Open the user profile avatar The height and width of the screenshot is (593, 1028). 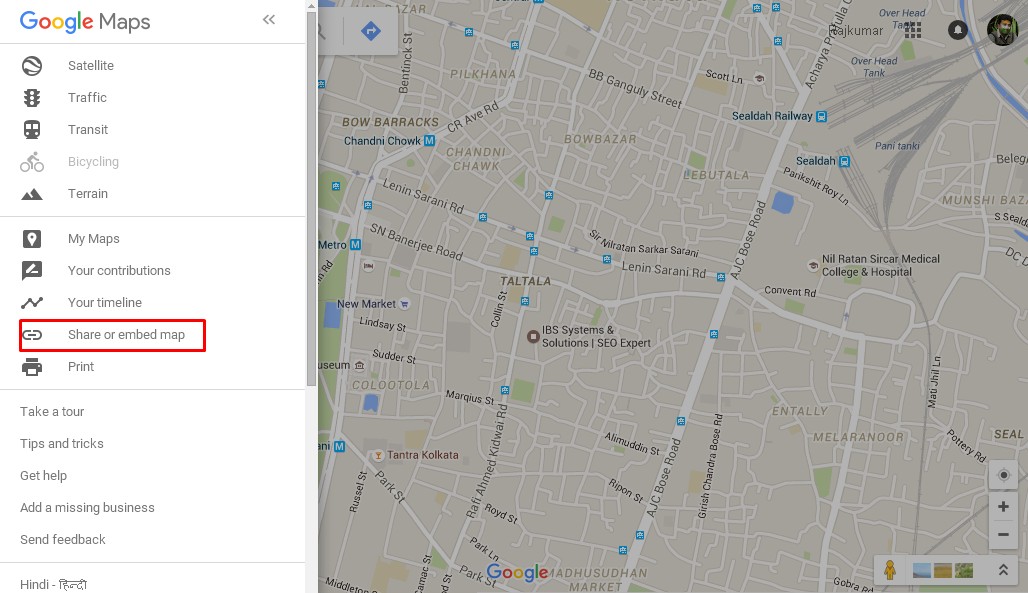click(x=1002, y=30)
